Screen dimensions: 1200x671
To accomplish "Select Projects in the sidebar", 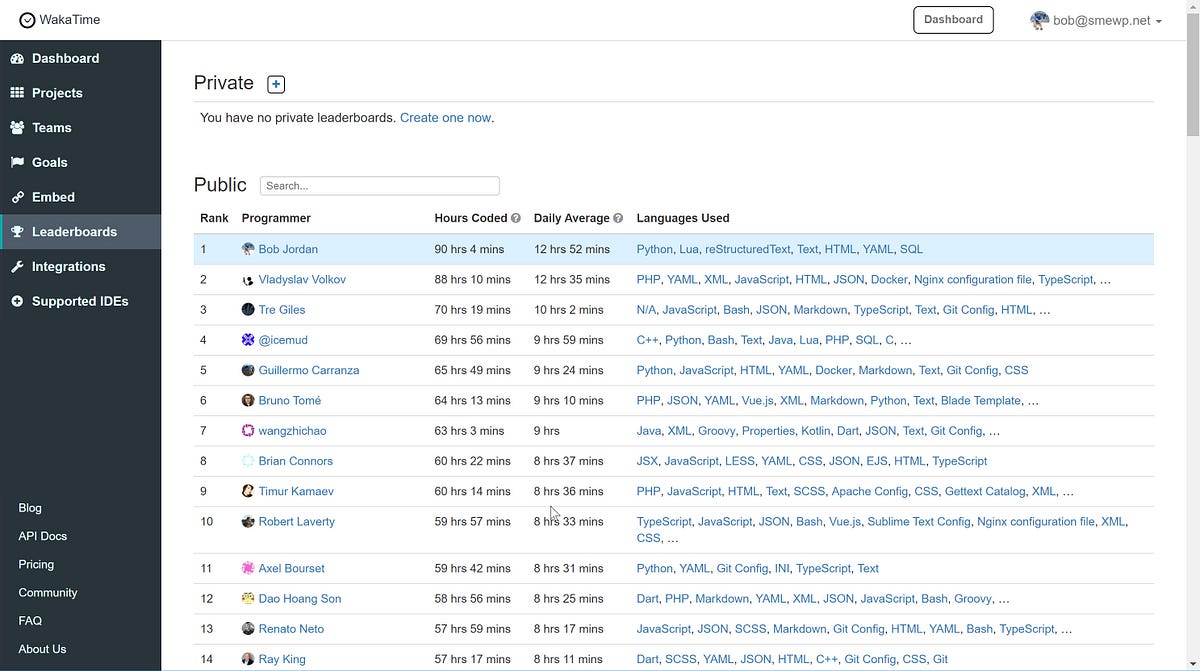I will (x=57, y=93).
